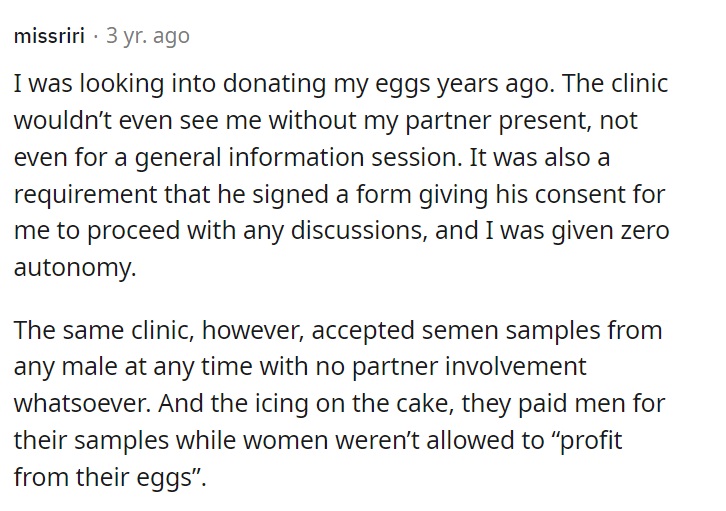Click the word "autonomy" ending the first paragraph

(x=75, y=268)
